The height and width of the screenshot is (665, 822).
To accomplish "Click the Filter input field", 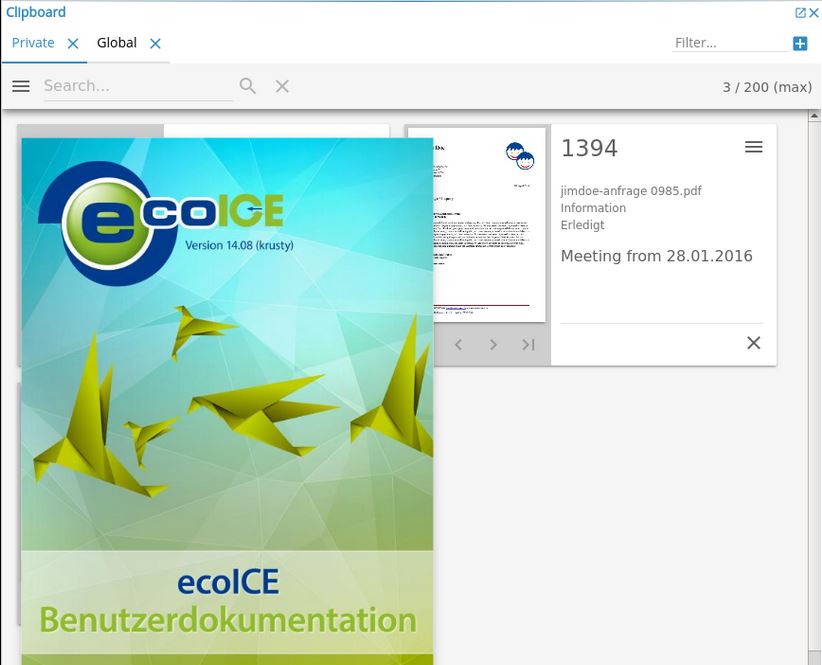I will (730, 43).
